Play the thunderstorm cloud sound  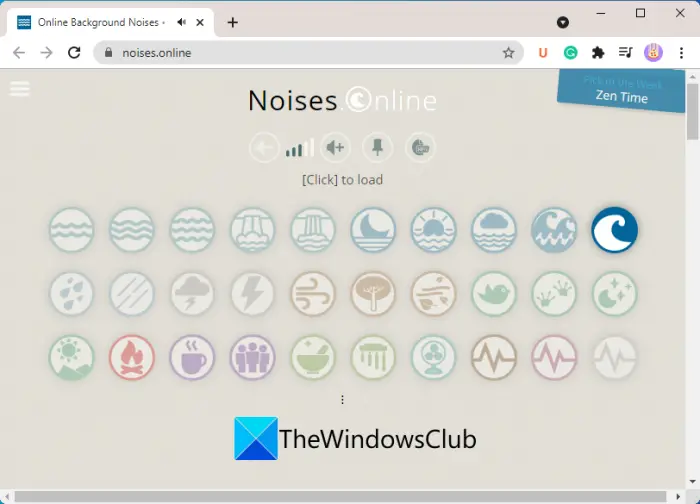(192, 294)
